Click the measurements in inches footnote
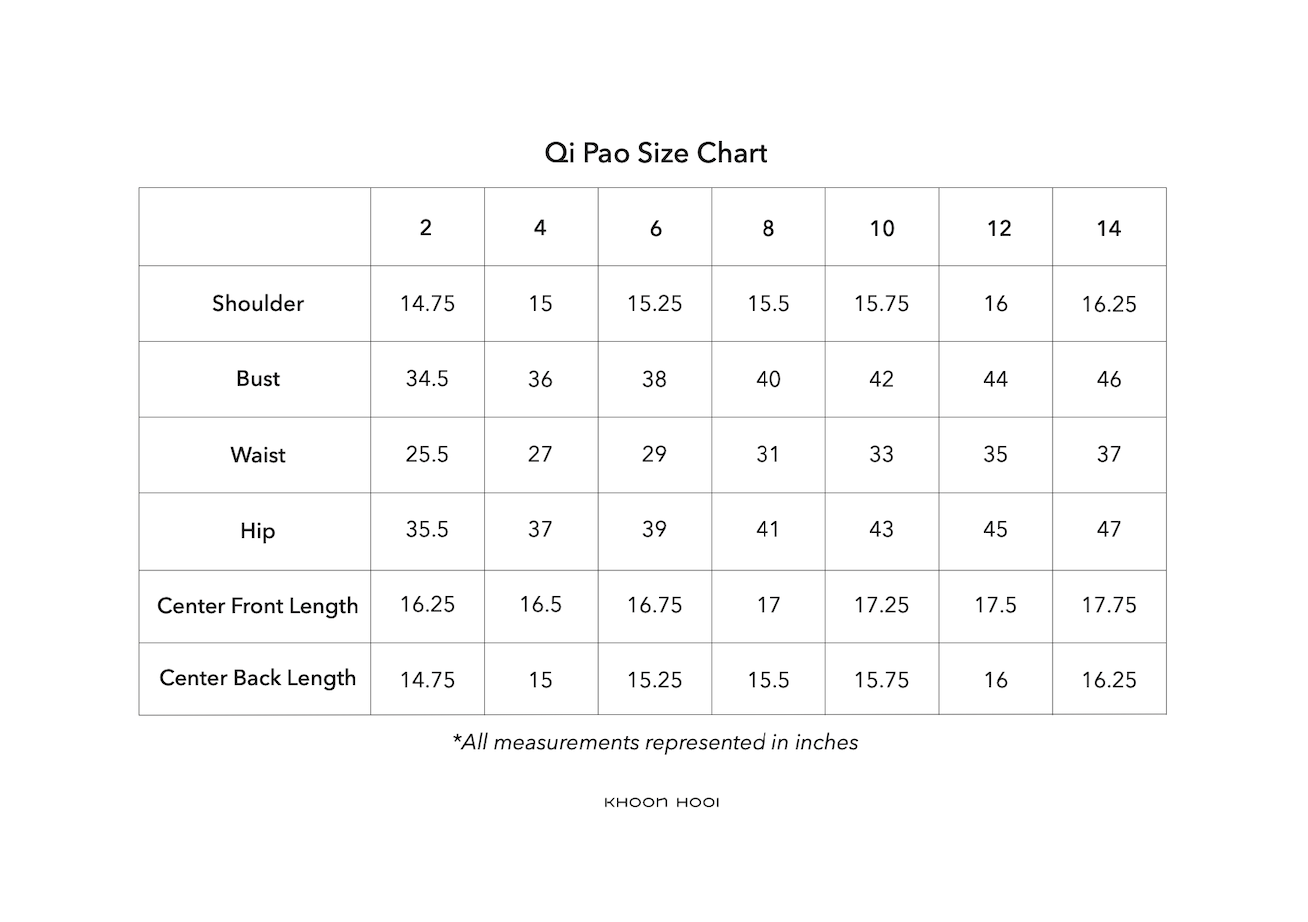 click(655, 742)
